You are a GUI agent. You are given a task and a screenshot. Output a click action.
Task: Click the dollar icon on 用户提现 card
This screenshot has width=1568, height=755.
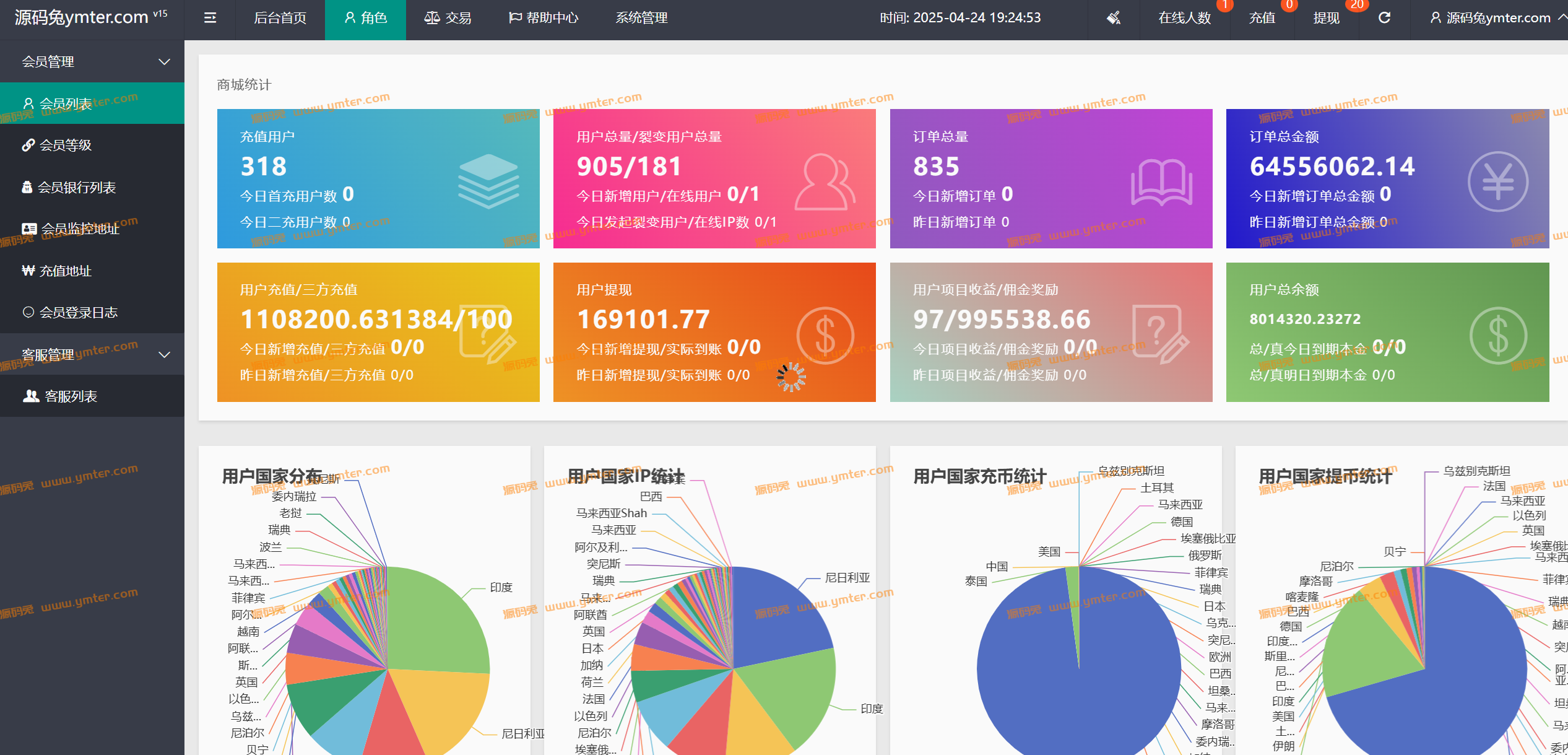825,335
